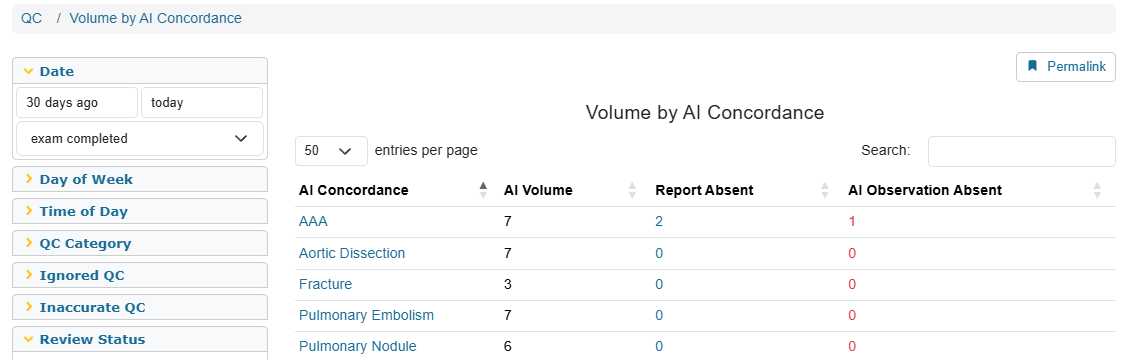Screen dimensions: 1129x360
Task: Open the Pulmonary Embolism link
Action: pos(366,315)
